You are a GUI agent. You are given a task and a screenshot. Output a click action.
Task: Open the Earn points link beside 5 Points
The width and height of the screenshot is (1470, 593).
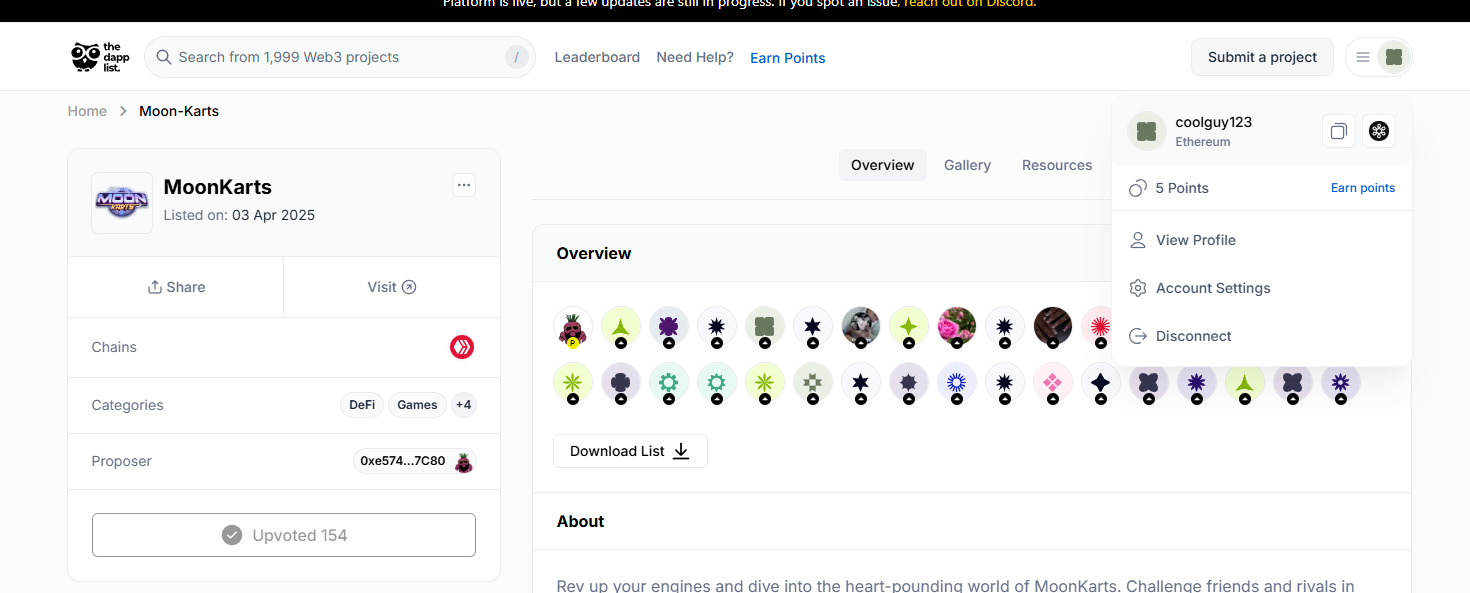click(x=1362, y=187)
